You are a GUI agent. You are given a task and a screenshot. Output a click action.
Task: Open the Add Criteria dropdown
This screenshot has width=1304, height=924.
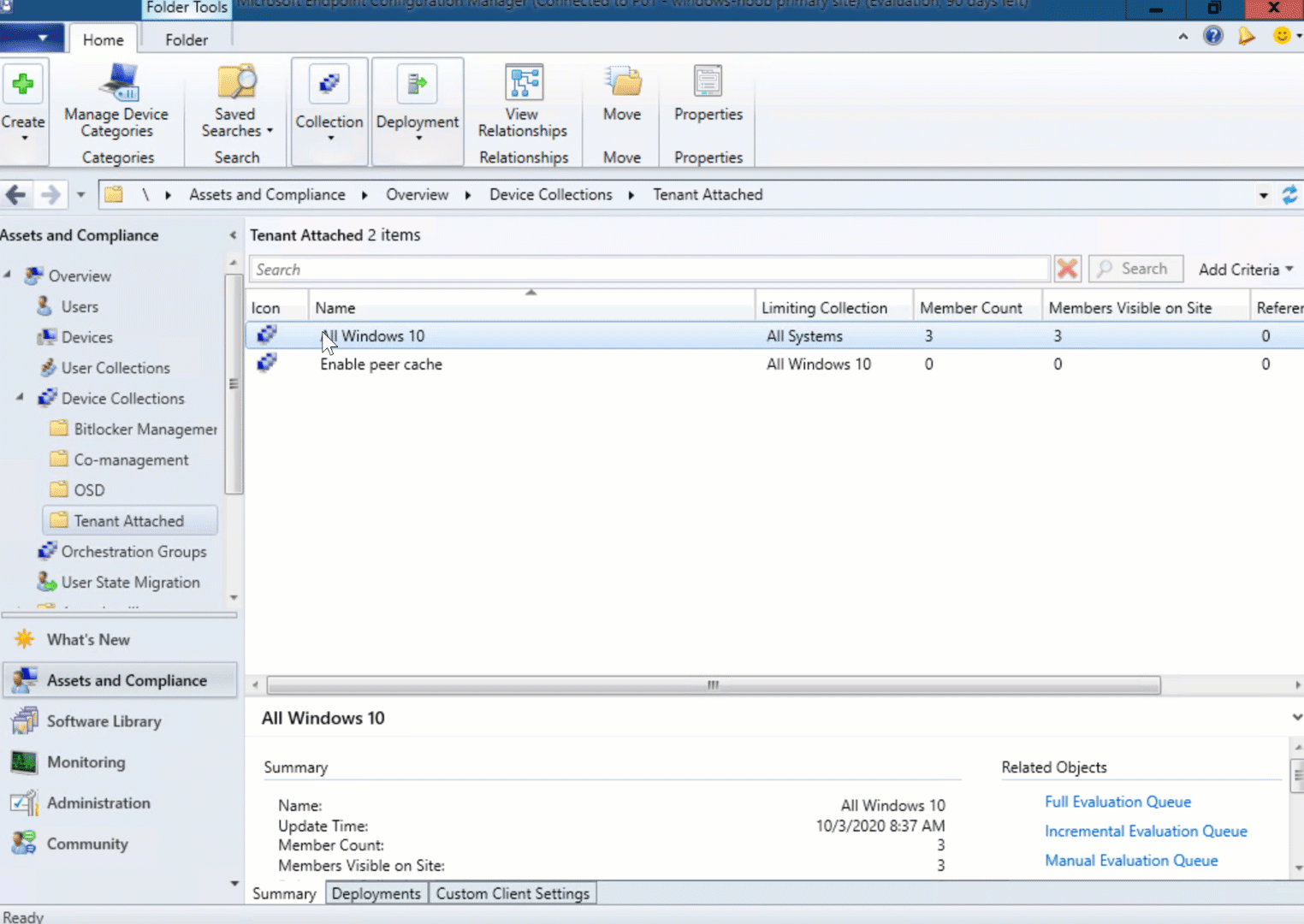[x=1245, y=269]
